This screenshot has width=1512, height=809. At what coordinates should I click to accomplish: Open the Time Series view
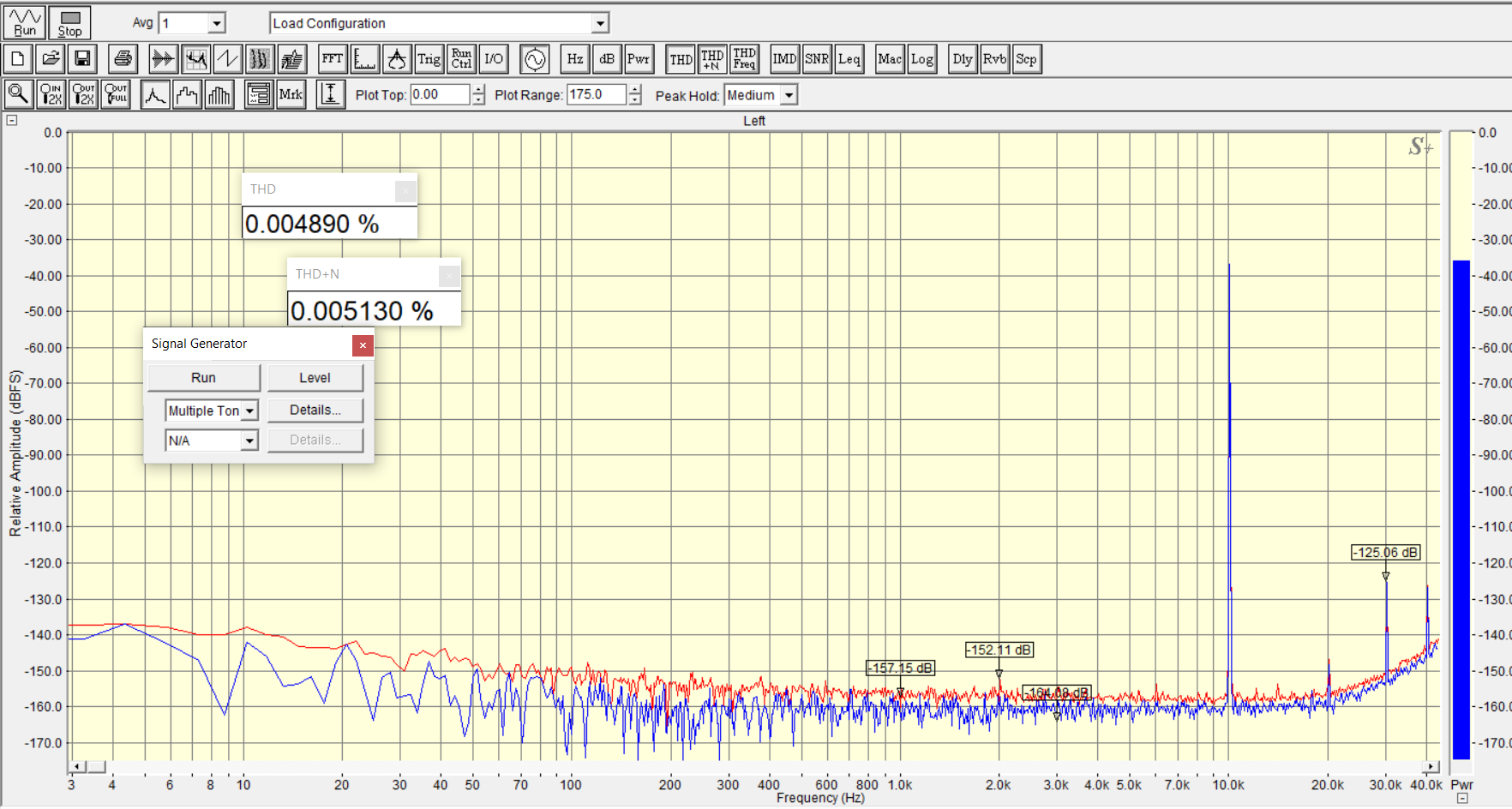(x=163, y=59)
